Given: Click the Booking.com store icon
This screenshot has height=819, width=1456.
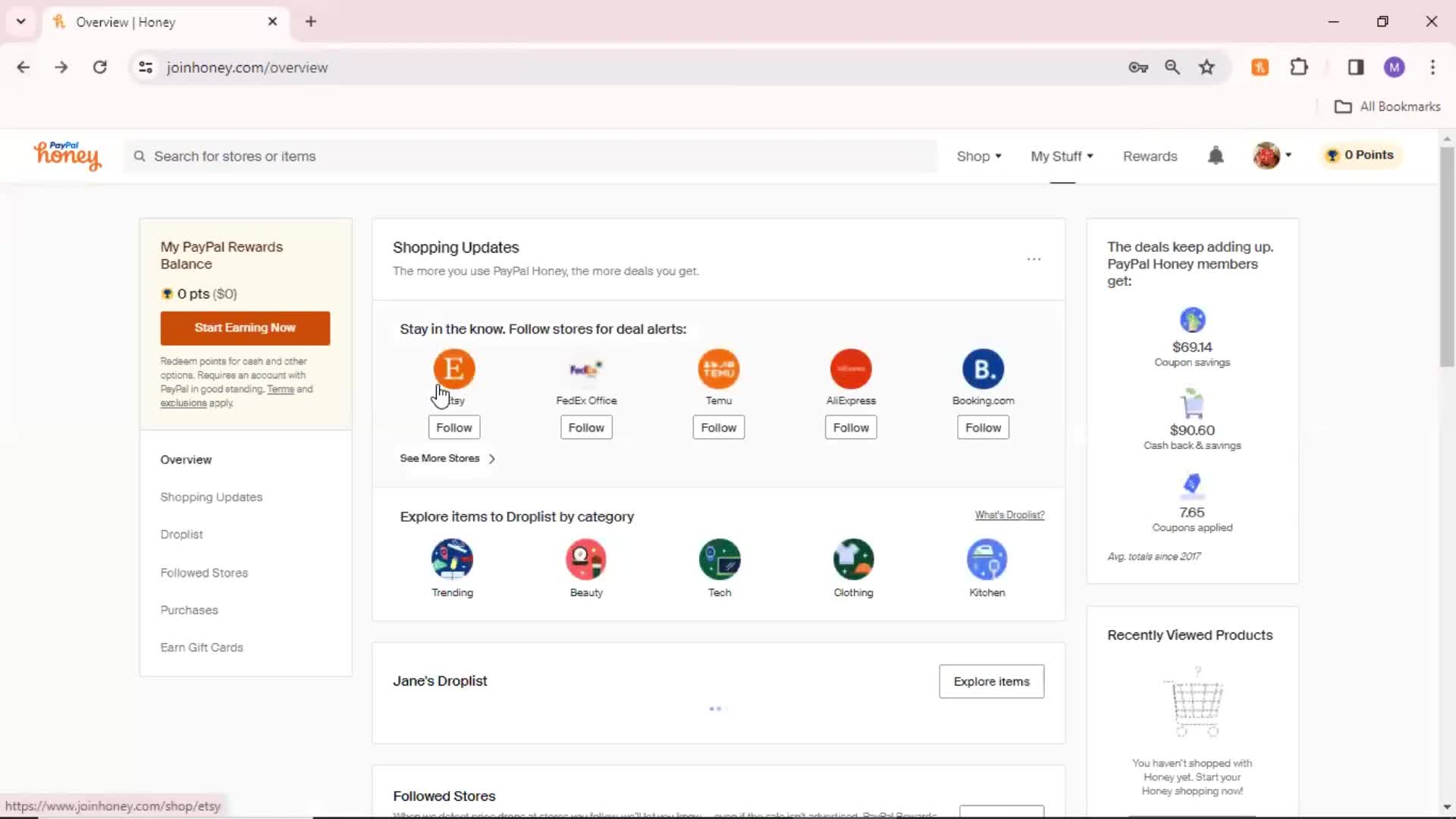Looking at the screenshot, I should point(983,369).
